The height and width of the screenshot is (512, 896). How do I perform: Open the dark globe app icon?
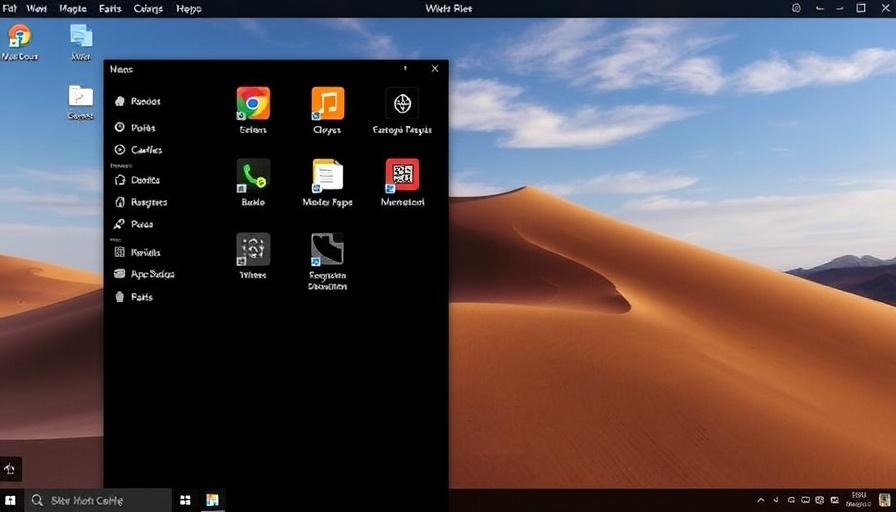(402, 103)
